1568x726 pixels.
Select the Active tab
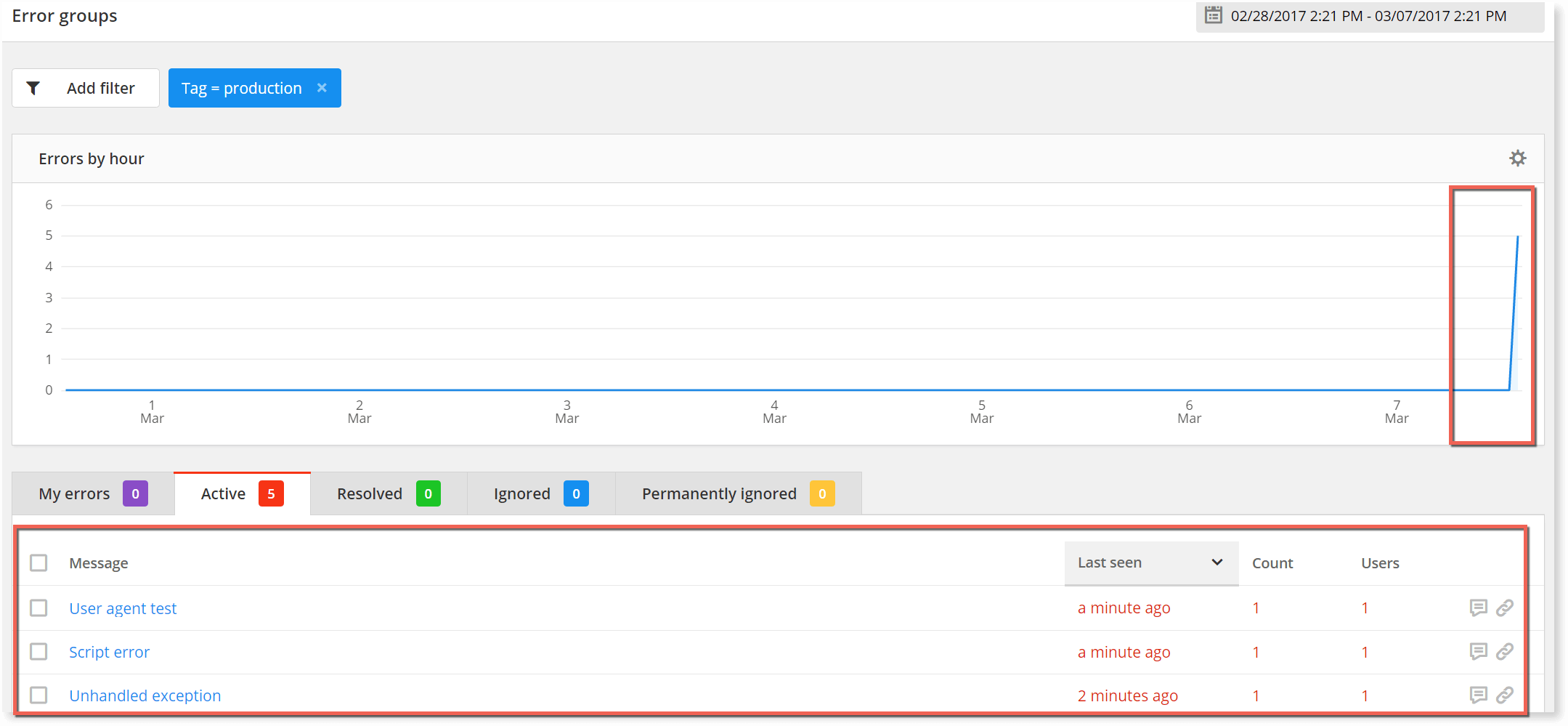[x=243, y=493]
